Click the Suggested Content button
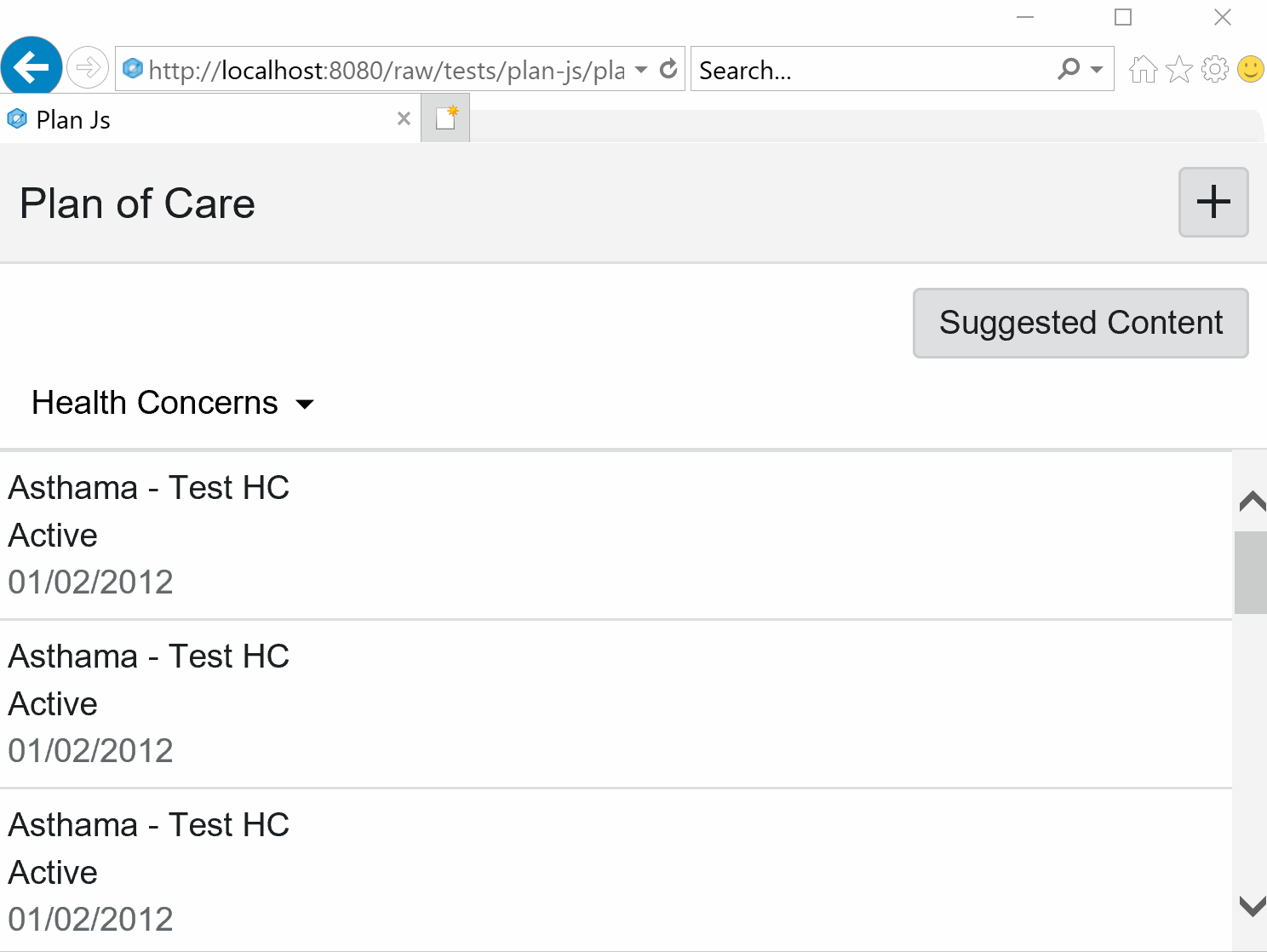 pos(1081,324)
